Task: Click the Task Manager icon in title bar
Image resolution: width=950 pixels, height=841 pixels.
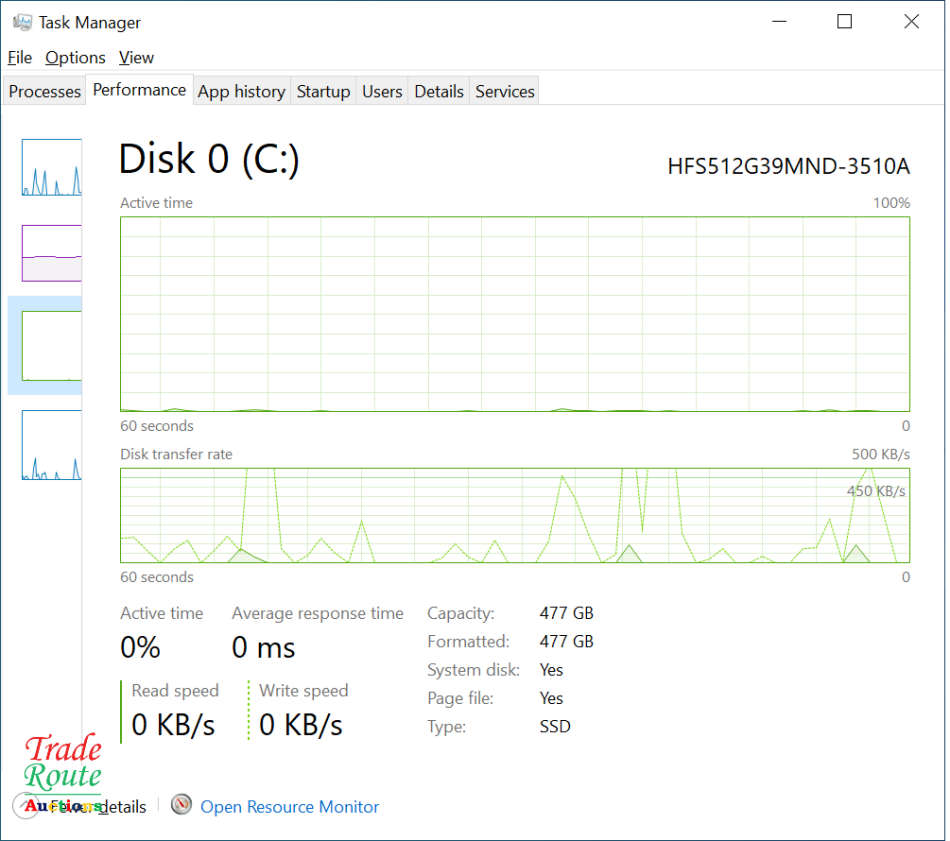Action: (22, 22)
